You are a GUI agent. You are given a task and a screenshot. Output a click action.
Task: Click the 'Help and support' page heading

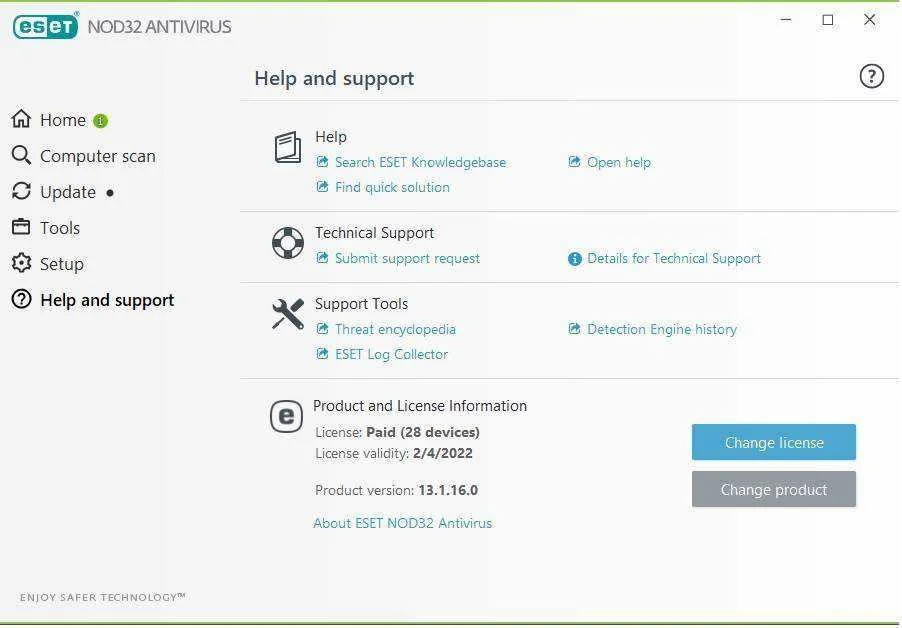334,78
